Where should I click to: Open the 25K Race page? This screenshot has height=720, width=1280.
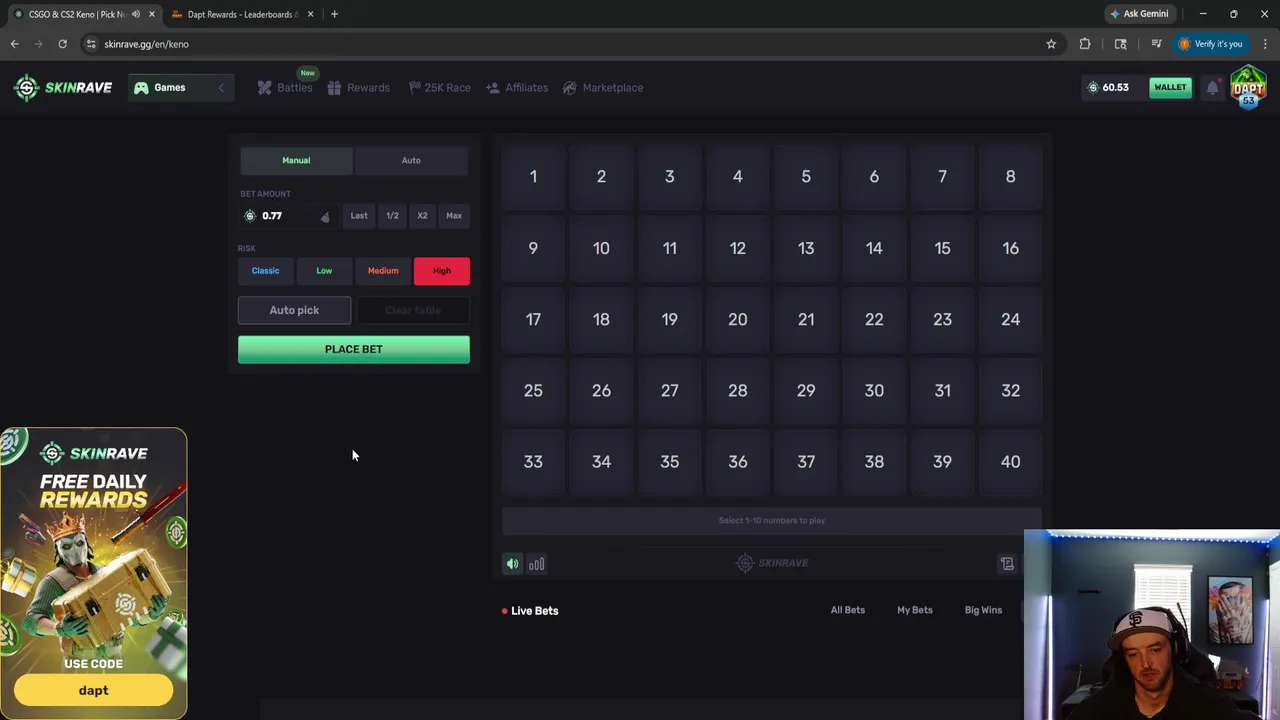coord(439,88)
